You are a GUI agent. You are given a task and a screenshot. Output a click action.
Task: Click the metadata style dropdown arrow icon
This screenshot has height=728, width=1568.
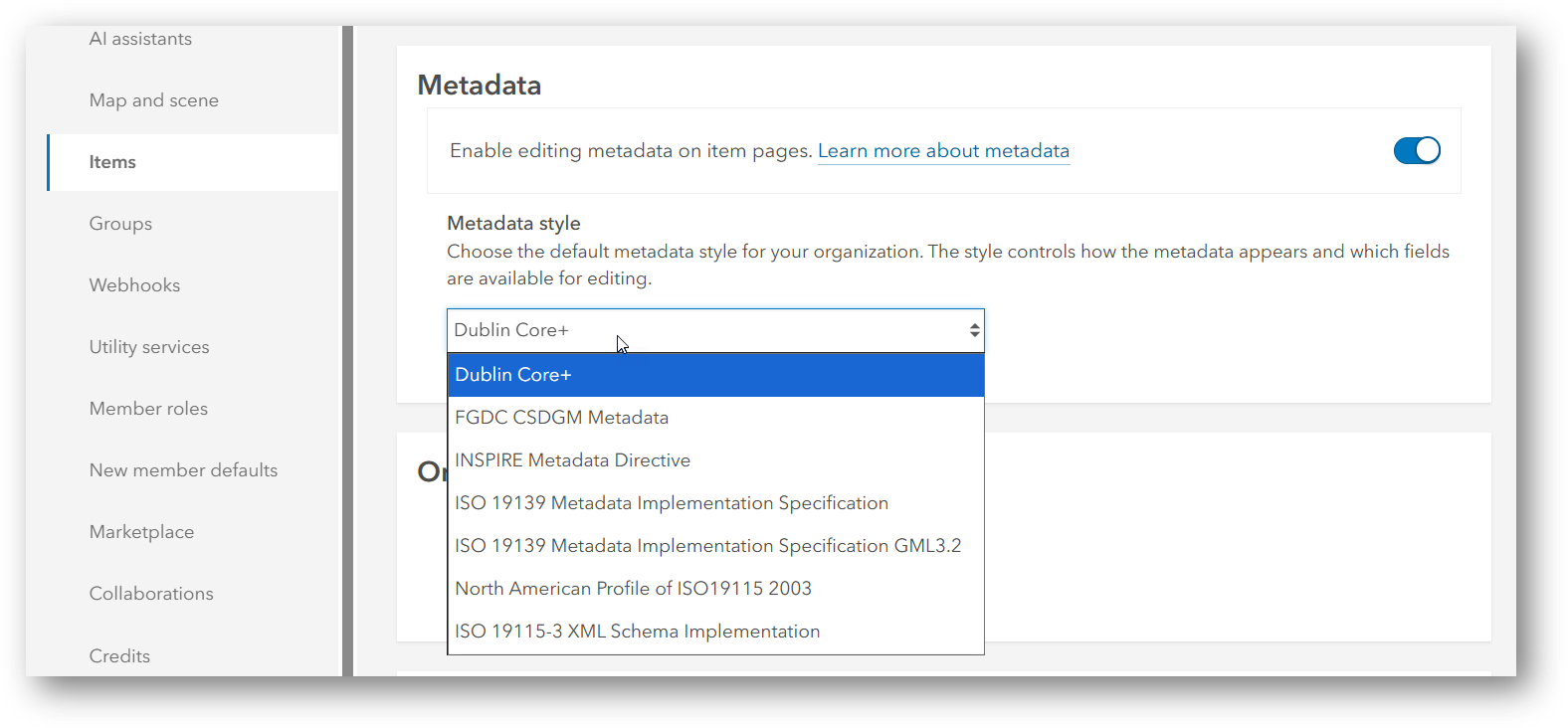point(974,330)
